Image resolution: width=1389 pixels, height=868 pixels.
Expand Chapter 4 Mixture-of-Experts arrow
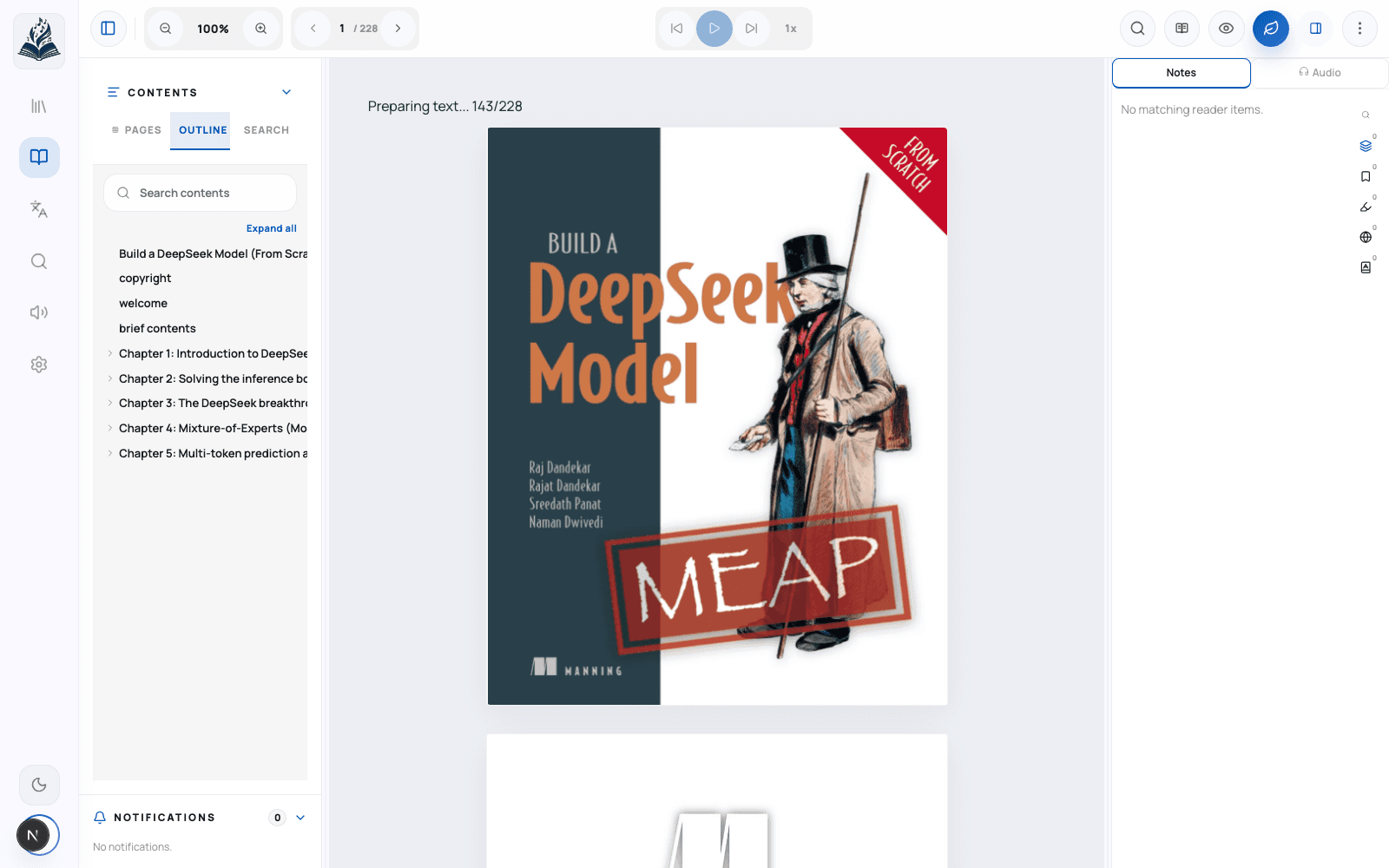tap(109, 428)
